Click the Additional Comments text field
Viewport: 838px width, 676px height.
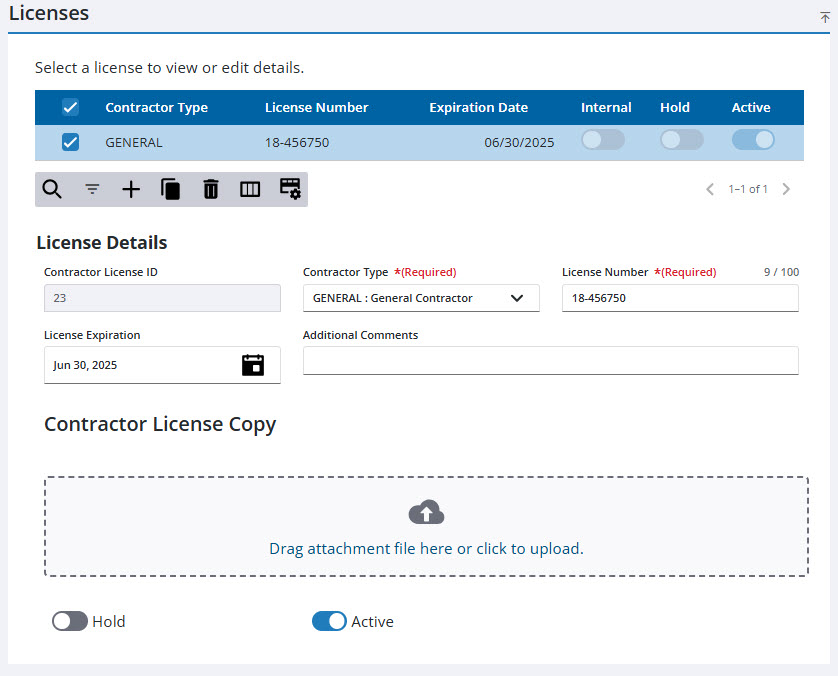tap(550, 361)
